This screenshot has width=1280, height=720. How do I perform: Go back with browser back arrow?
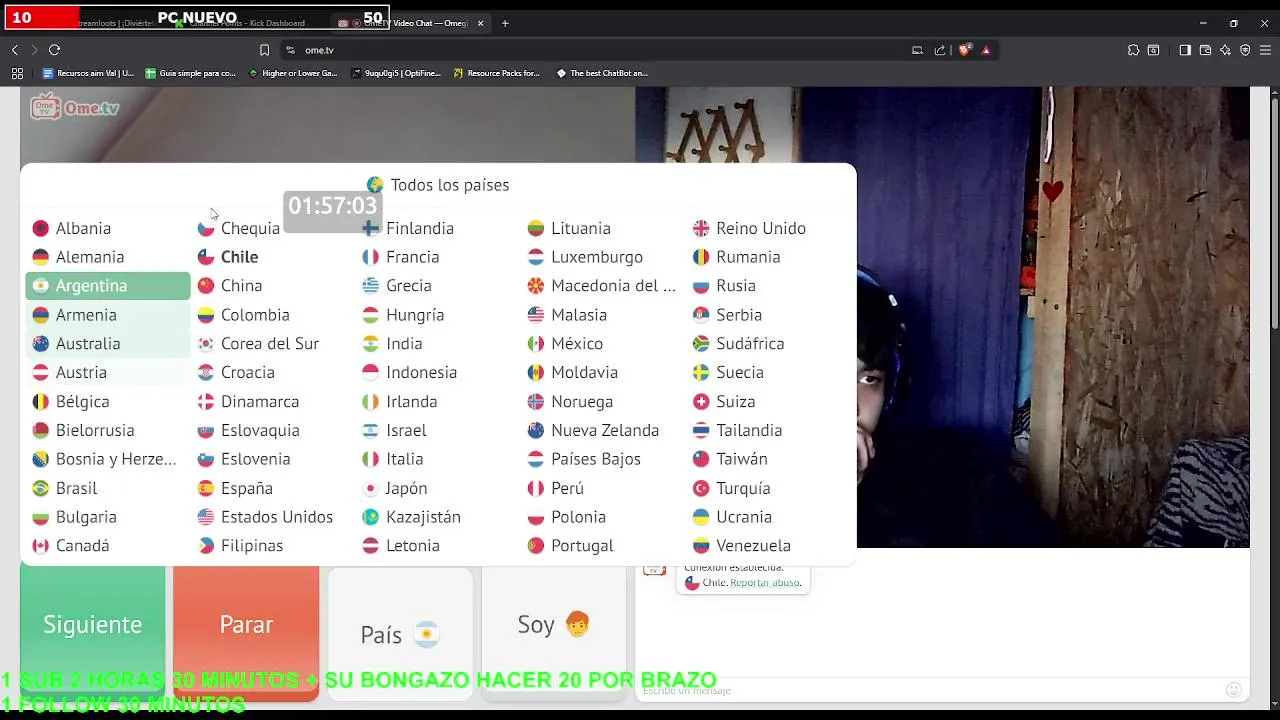click(x=15, y=50)
